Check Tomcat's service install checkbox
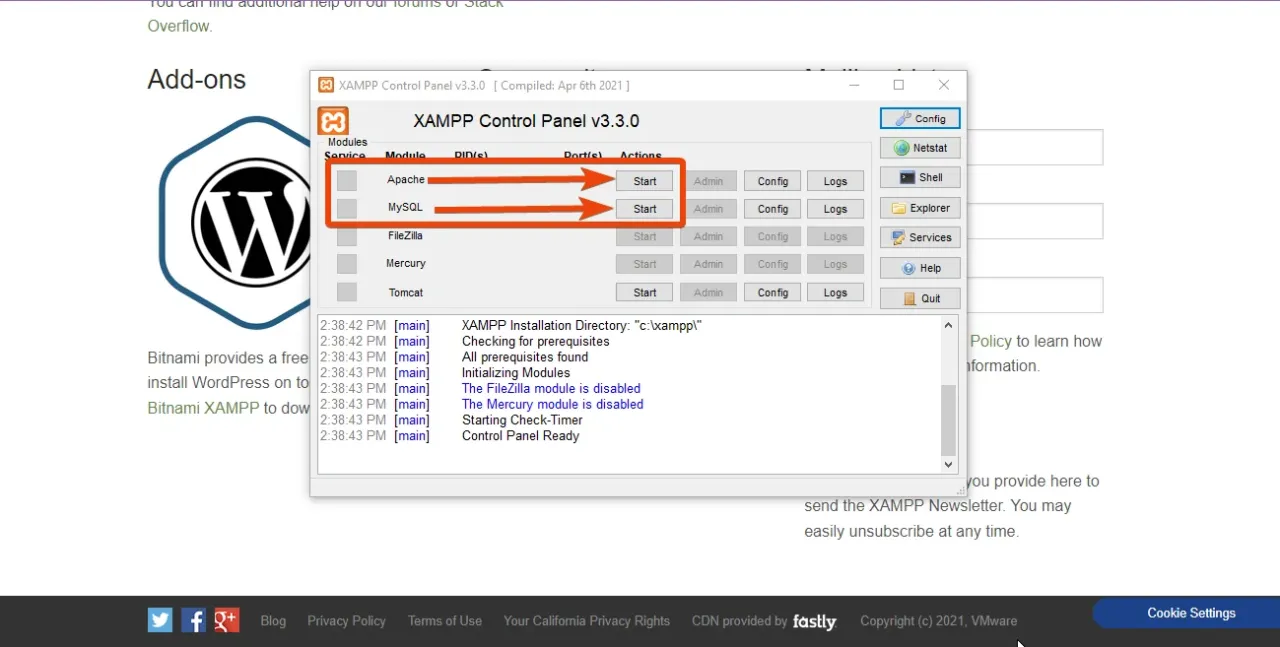Screen dimensions: 1280x647 pos(346,292)
